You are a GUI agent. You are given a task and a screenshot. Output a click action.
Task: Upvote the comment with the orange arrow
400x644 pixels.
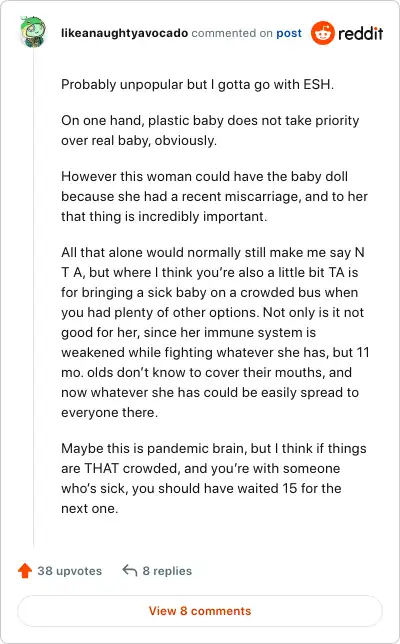(25, 570)
